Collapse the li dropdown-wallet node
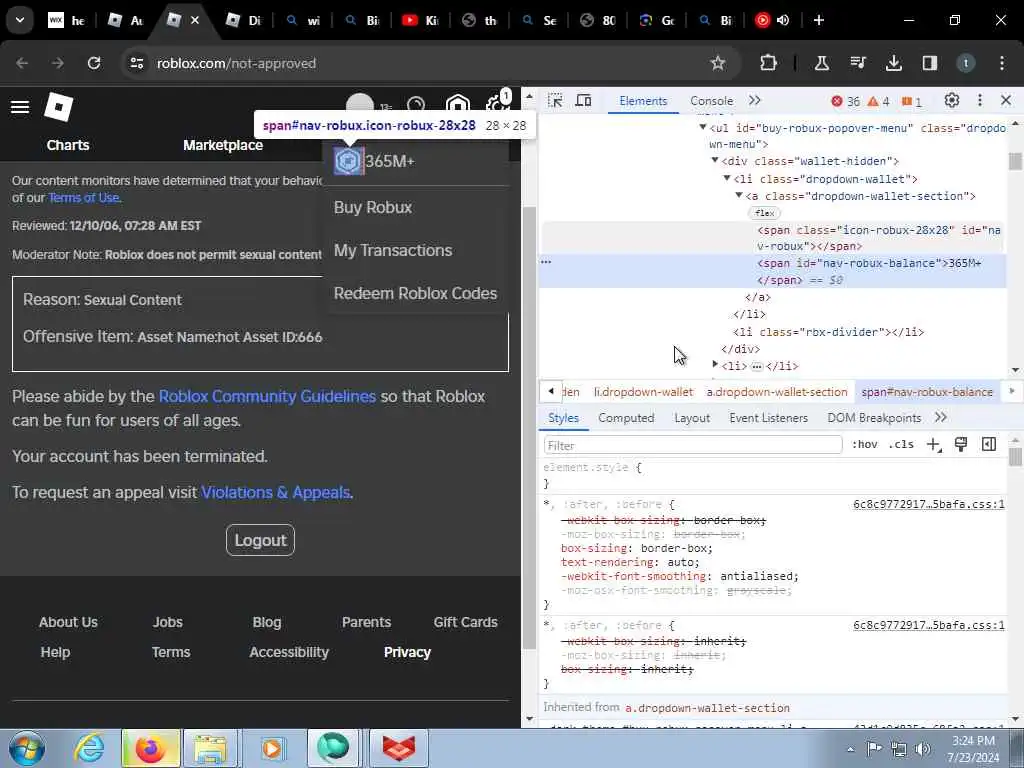Viewport: 1024px width, 768px height. pyautogui.click(x=726, y=178)
